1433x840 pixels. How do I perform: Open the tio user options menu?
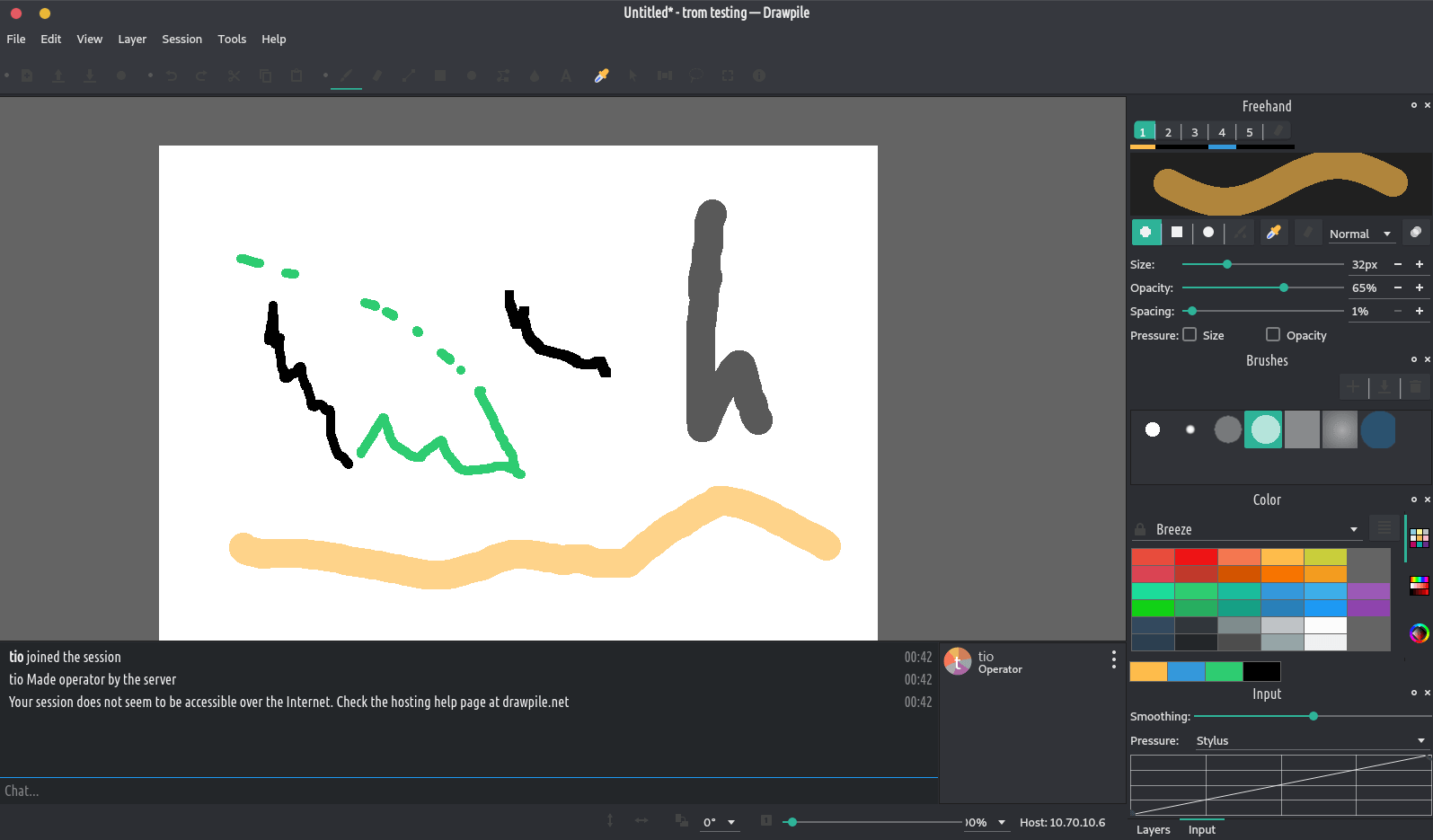[1113, 659]
